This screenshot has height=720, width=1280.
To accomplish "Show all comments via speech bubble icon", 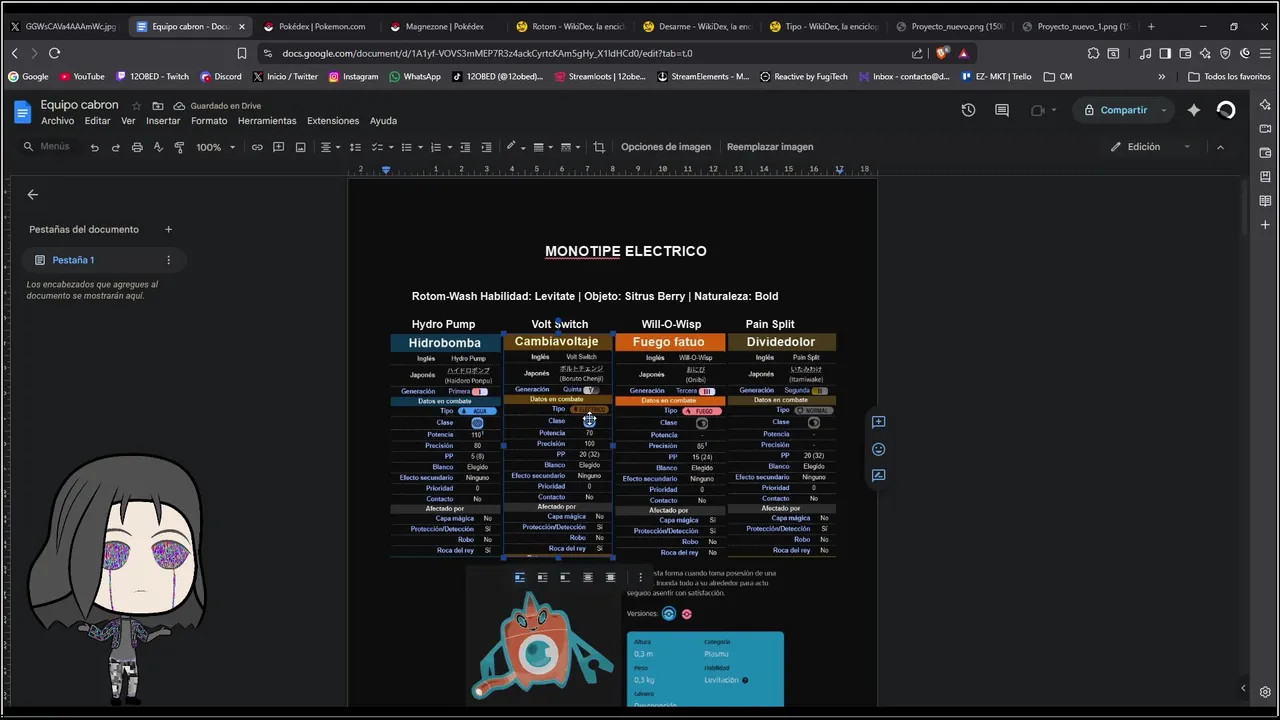I will tap(1001, 110).
